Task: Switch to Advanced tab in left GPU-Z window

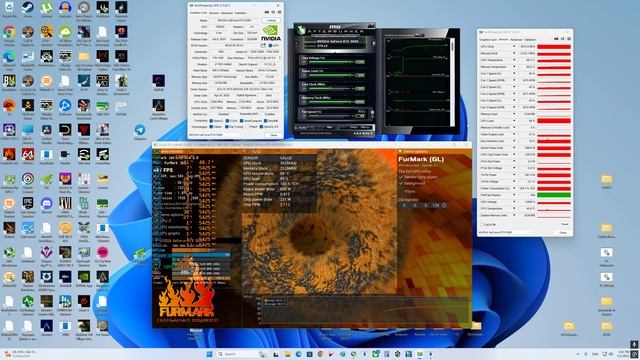Action: pos(227,13)
